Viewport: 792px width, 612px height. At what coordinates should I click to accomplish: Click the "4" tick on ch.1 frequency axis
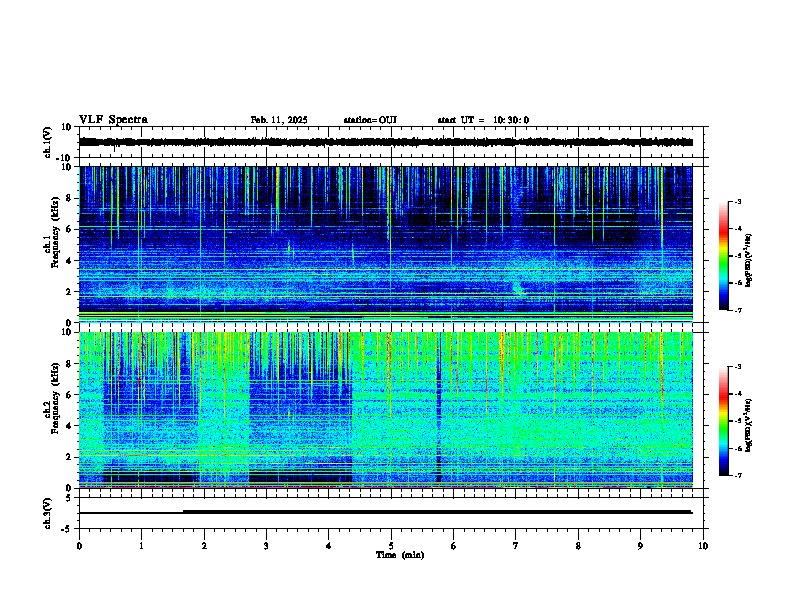pos(69,261)
